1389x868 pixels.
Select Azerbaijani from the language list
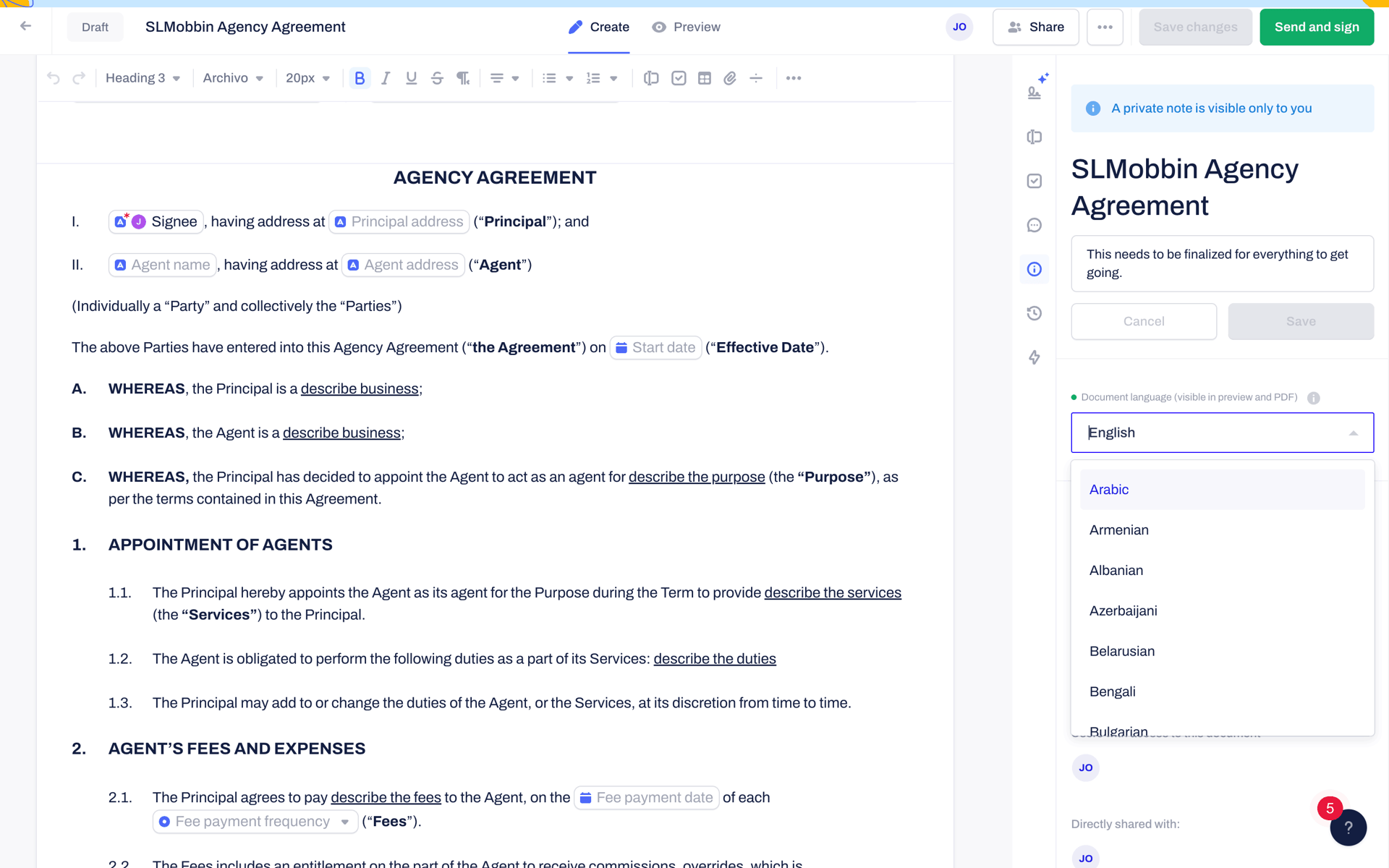[x=1222, y=611]
